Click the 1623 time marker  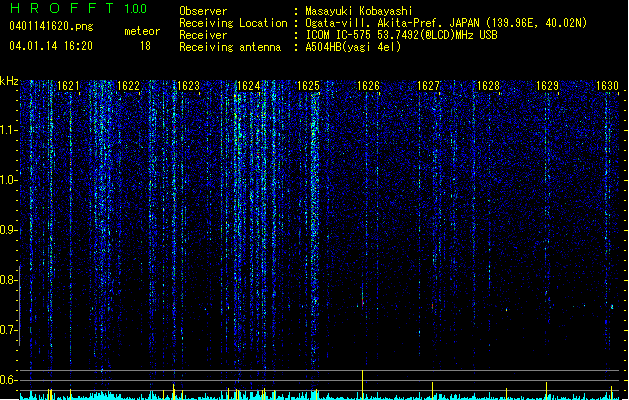[x=188, y=86]
